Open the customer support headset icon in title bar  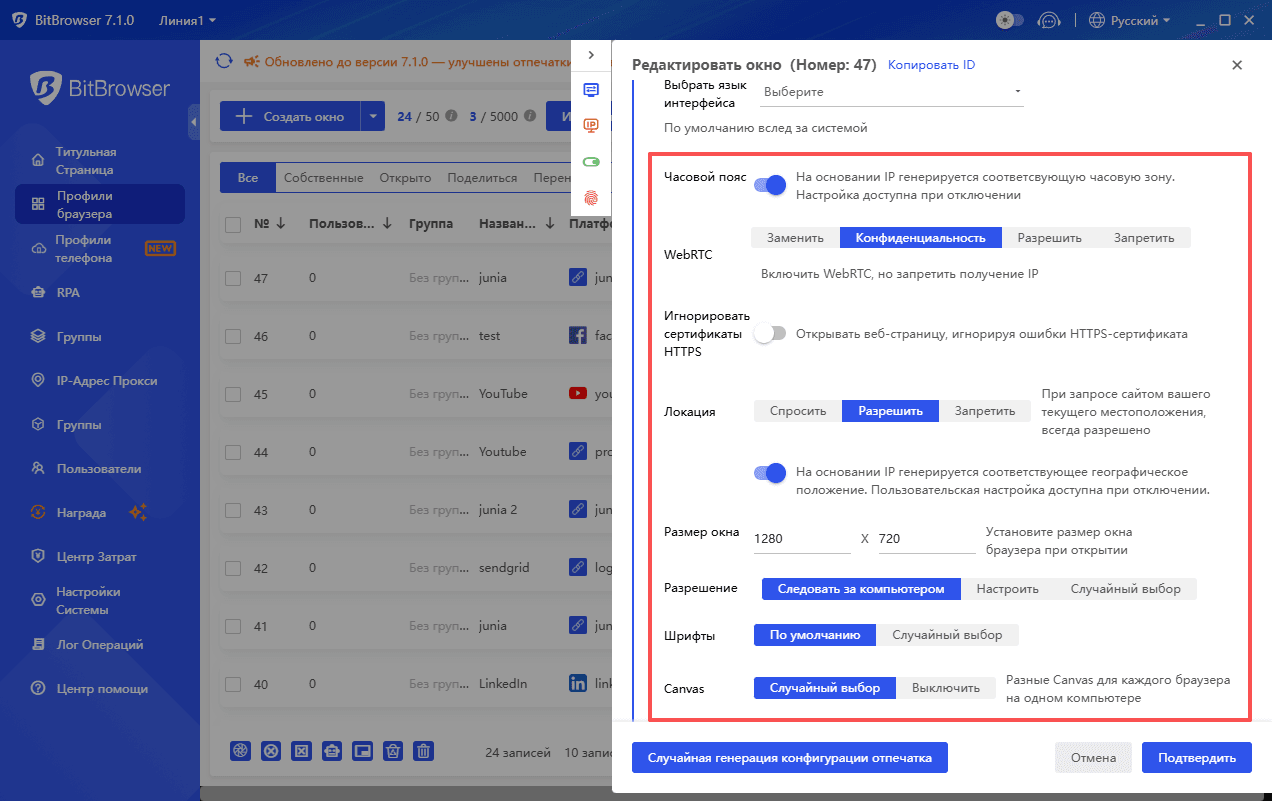tap(1049, 19)
